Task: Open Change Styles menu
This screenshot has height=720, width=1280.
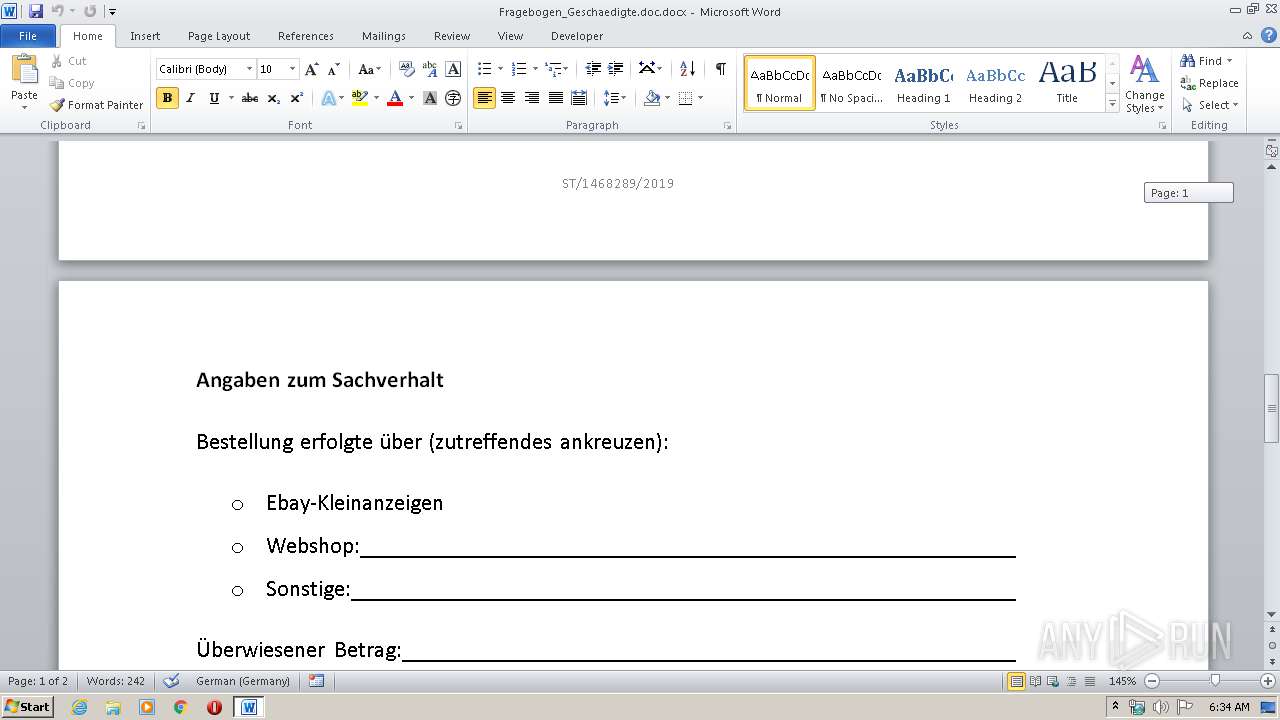Action: 1144,84
